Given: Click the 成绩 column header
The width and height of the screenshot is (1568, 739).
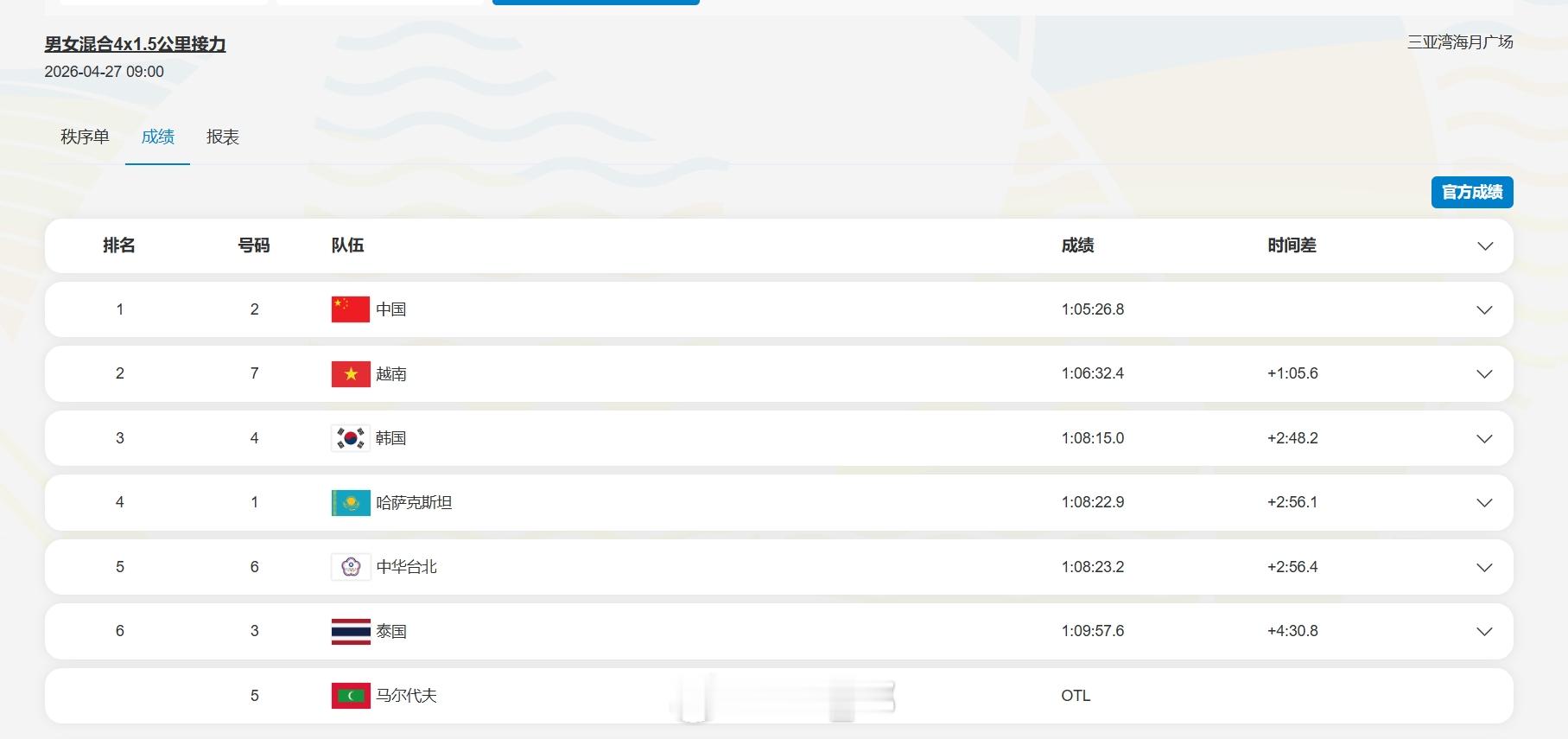Looking at the screenshot, I should click(1077, 245).
